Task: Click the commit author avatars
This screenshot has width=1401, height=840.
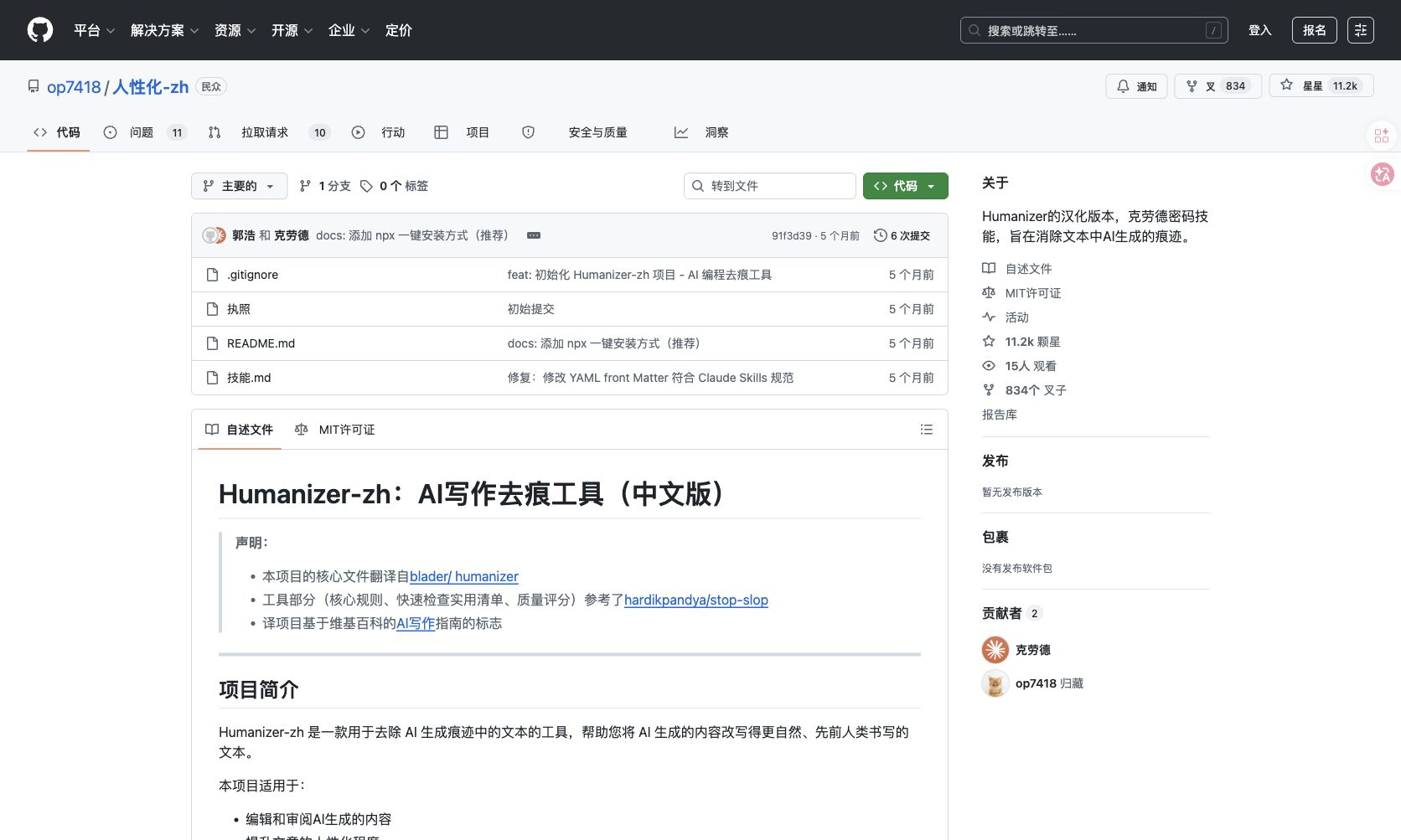Action: click(x=214, y=235)
